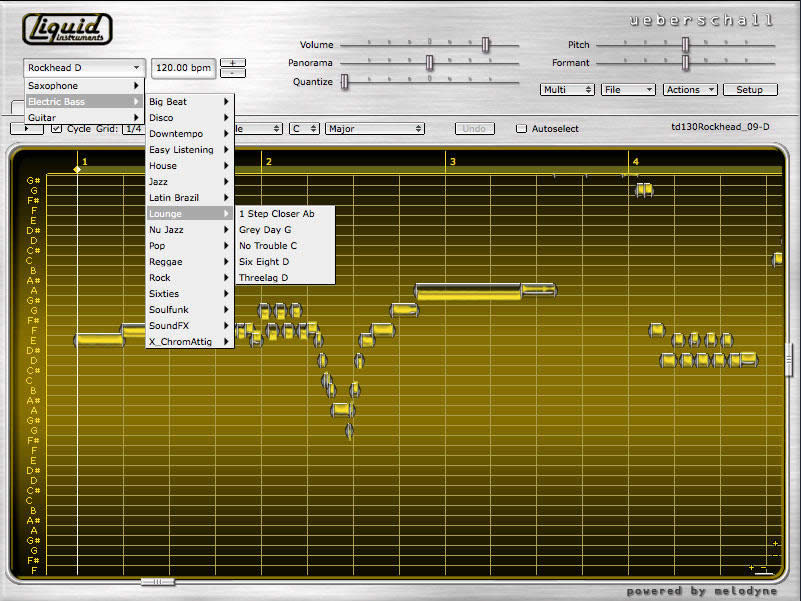Toggle the Cycle checkbox
The height and width of the screenshot is (601, 801).
coord(57,129)
